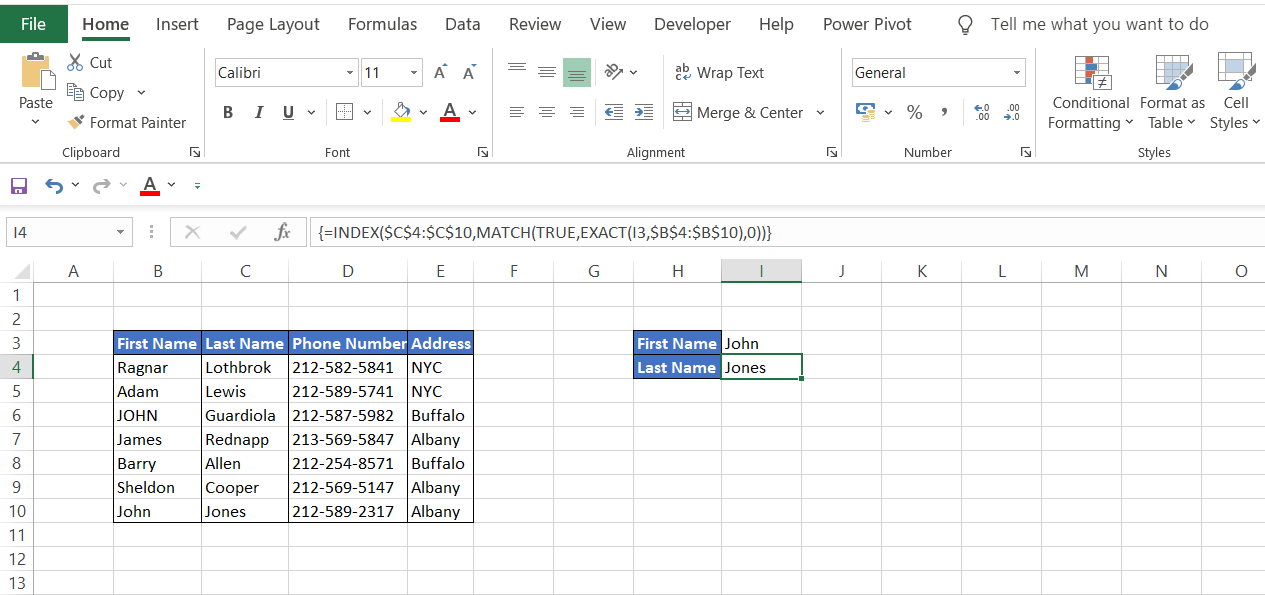Toggle Wrap Text option
Viewport: 1265px width, 595px height.
719,73
